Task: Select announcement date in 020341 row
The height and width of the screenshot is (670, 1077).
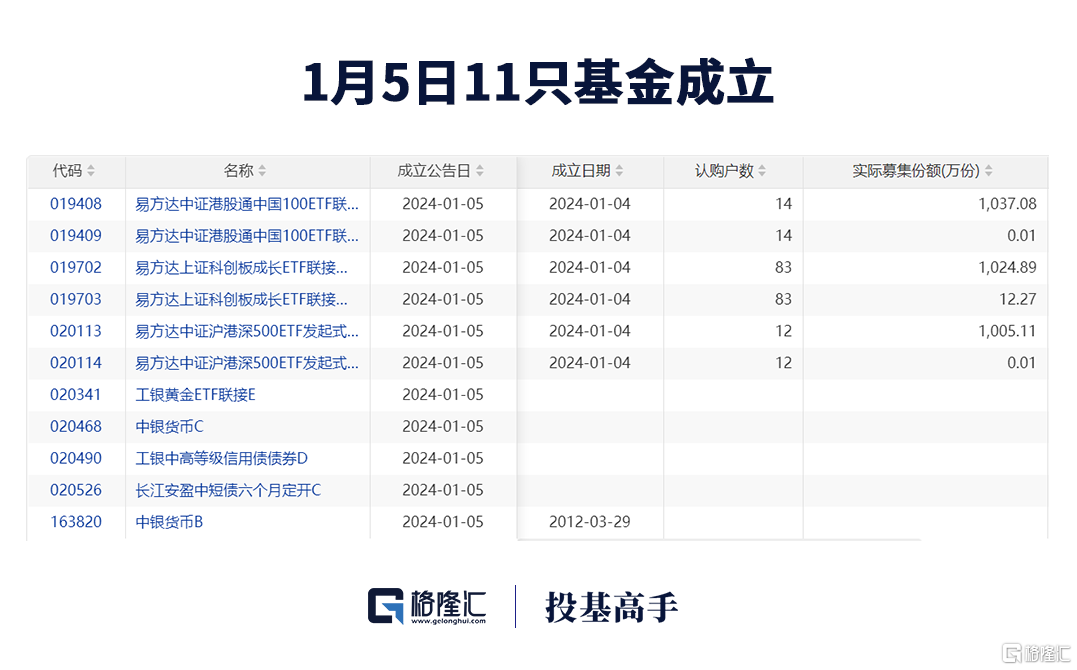Action: coord(443,394)
